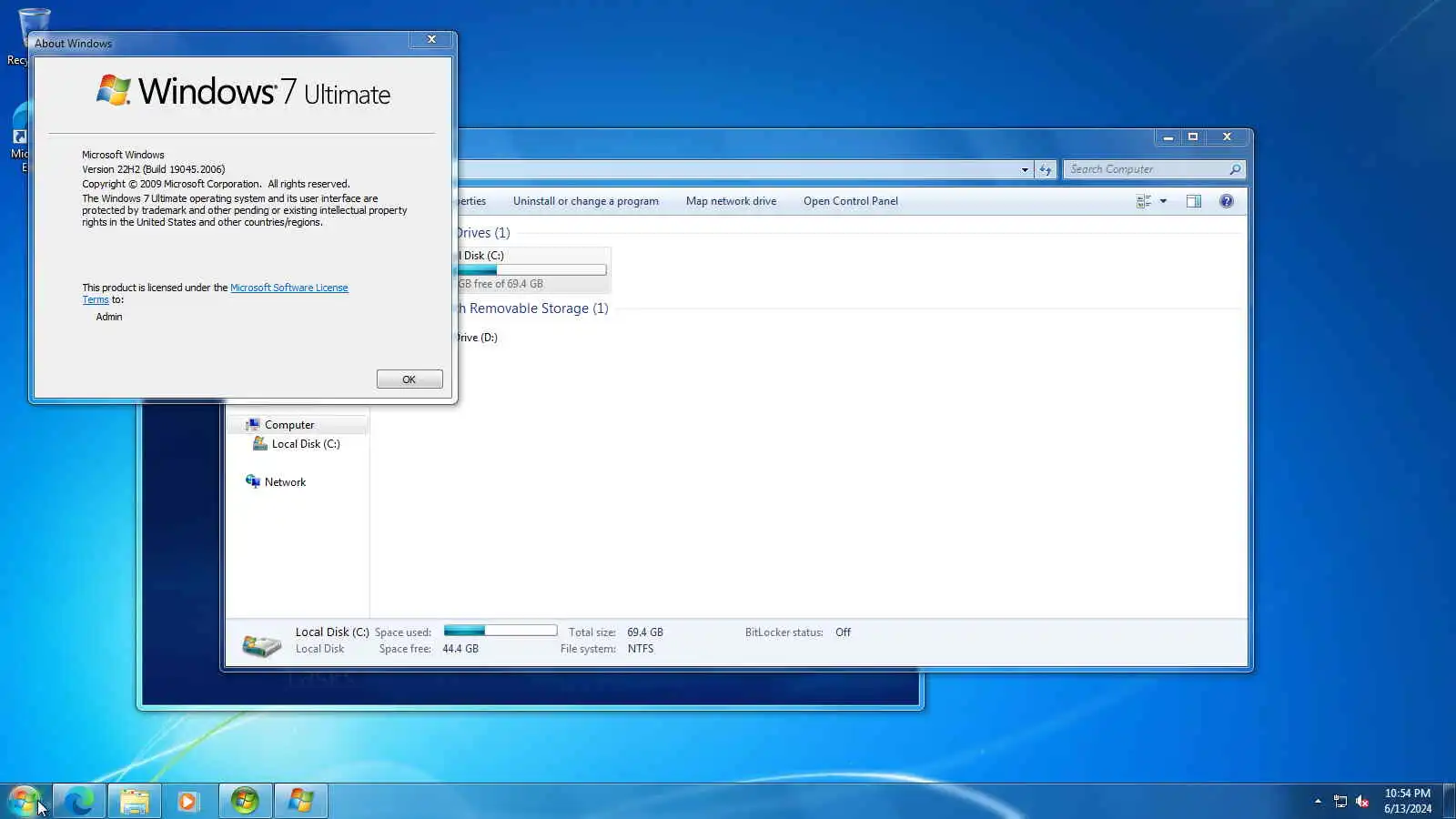Screen dimensions: 1456x819
Task: Open the view options dropdown arrow
Action: (x=1163, y=201)
